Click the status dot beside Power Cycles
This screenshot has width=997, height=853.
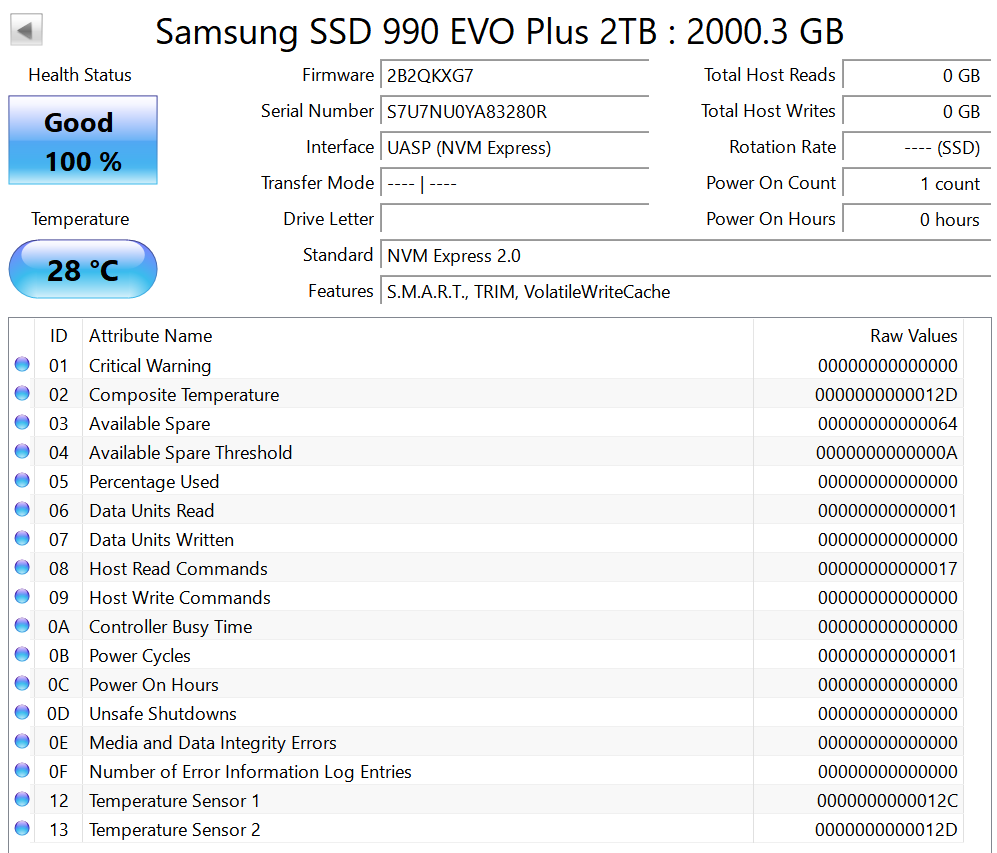(22, 654)
